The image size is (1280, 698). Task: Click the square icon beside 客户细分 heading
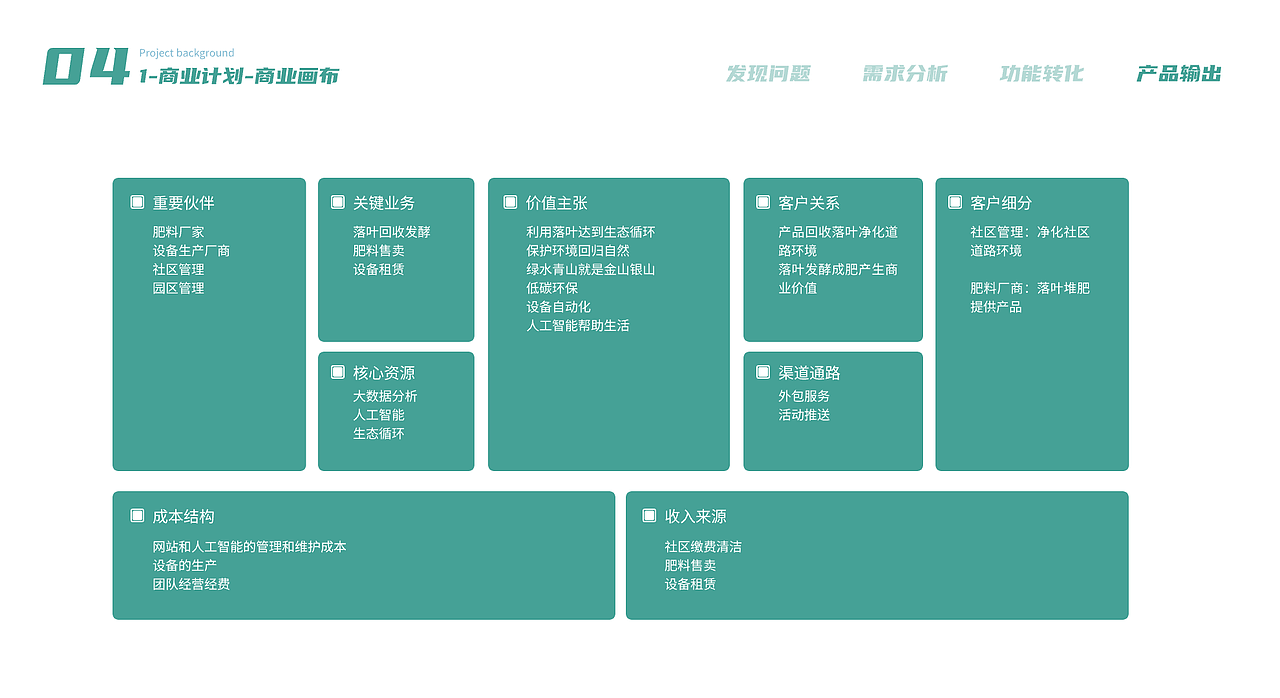click(x=953, y=200)
